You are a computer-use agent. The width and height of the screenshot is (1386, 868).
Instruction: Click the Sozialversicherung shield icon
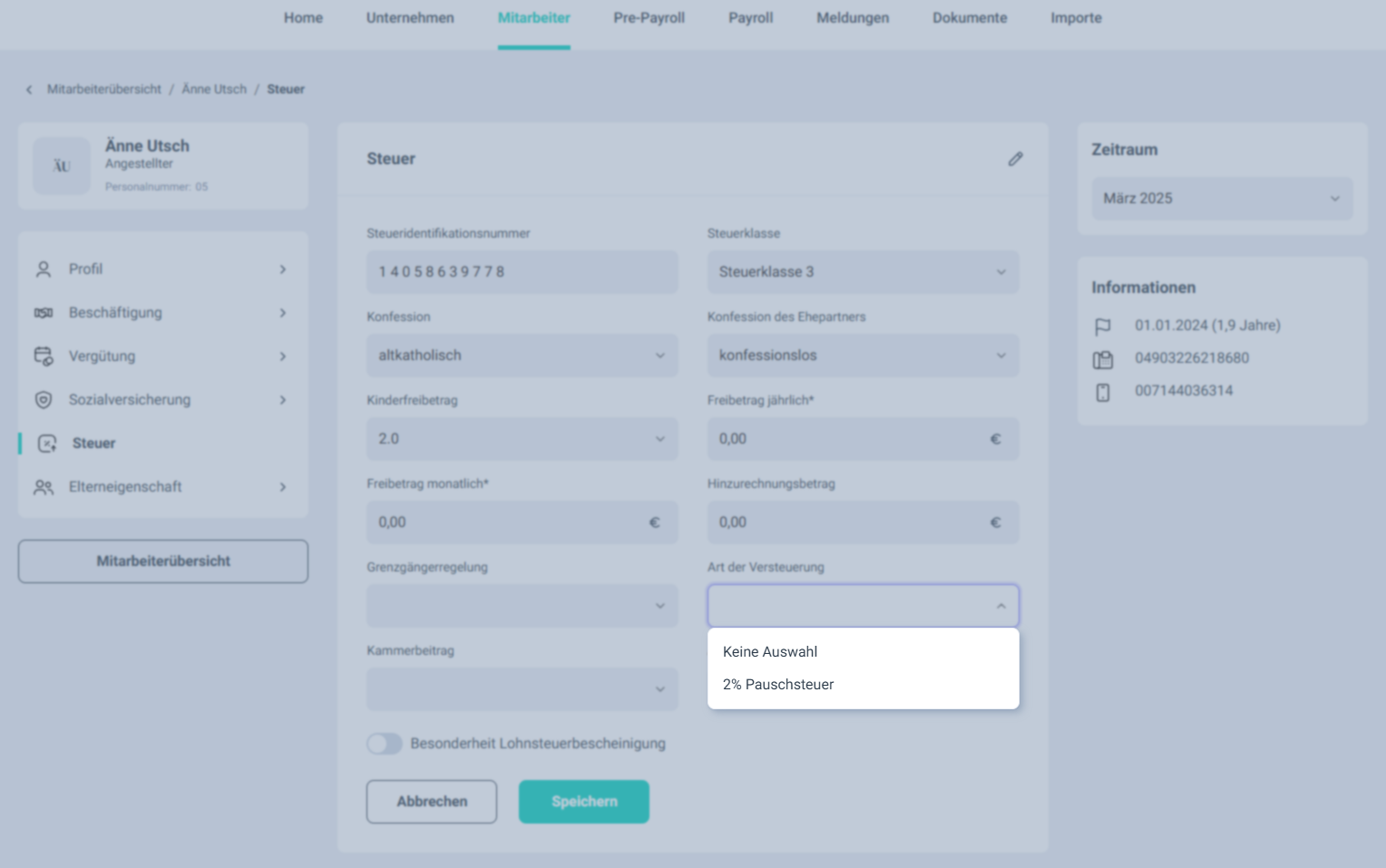[x=44, y=400]
